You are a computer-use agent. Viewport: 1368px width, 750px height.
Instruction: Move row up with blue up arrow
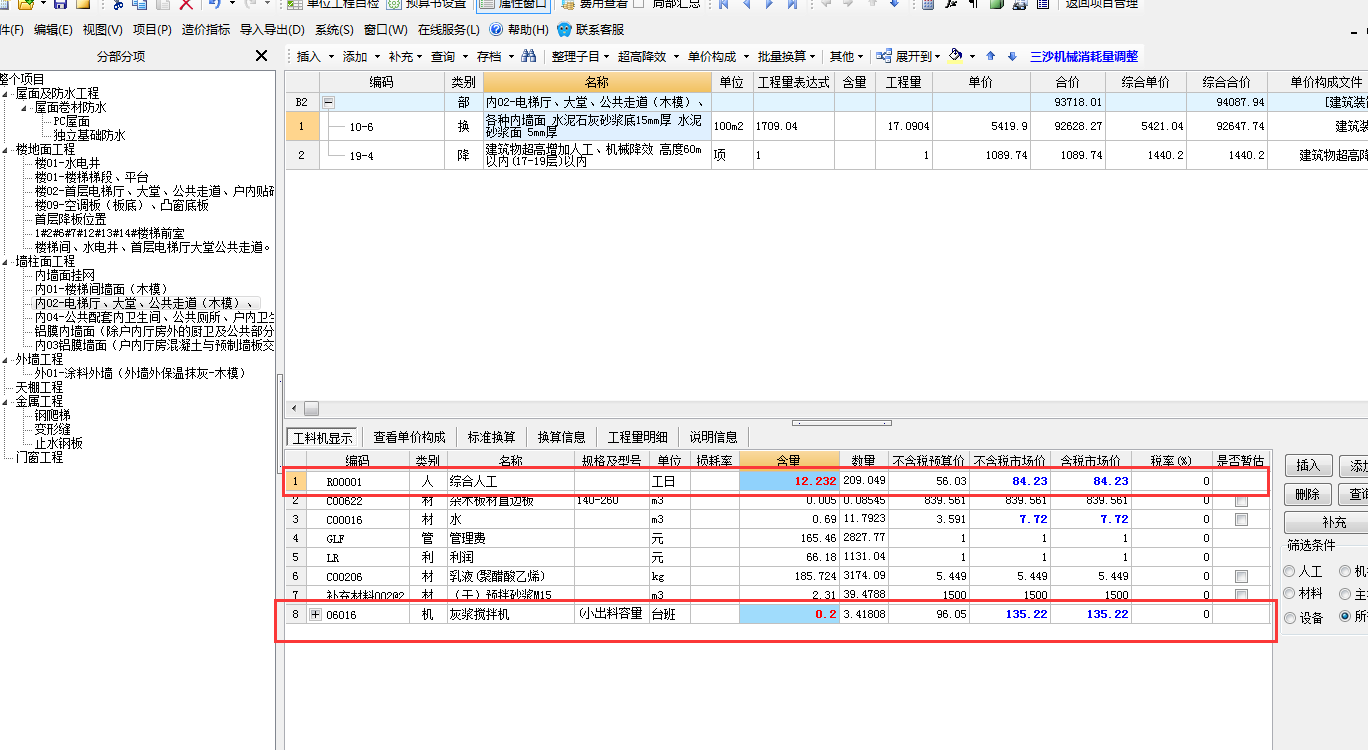[x=991, y=56]
